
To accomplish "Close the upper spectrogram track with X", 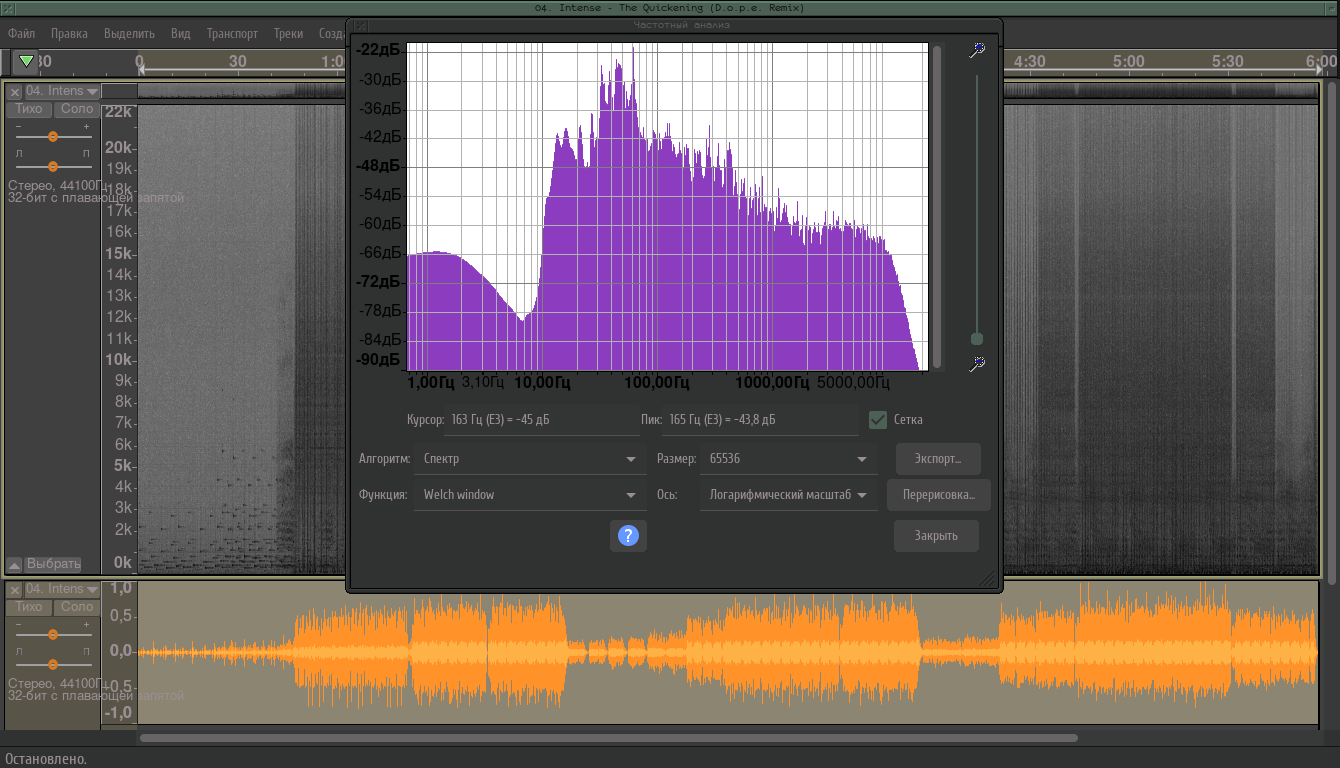I will point(15,91).
